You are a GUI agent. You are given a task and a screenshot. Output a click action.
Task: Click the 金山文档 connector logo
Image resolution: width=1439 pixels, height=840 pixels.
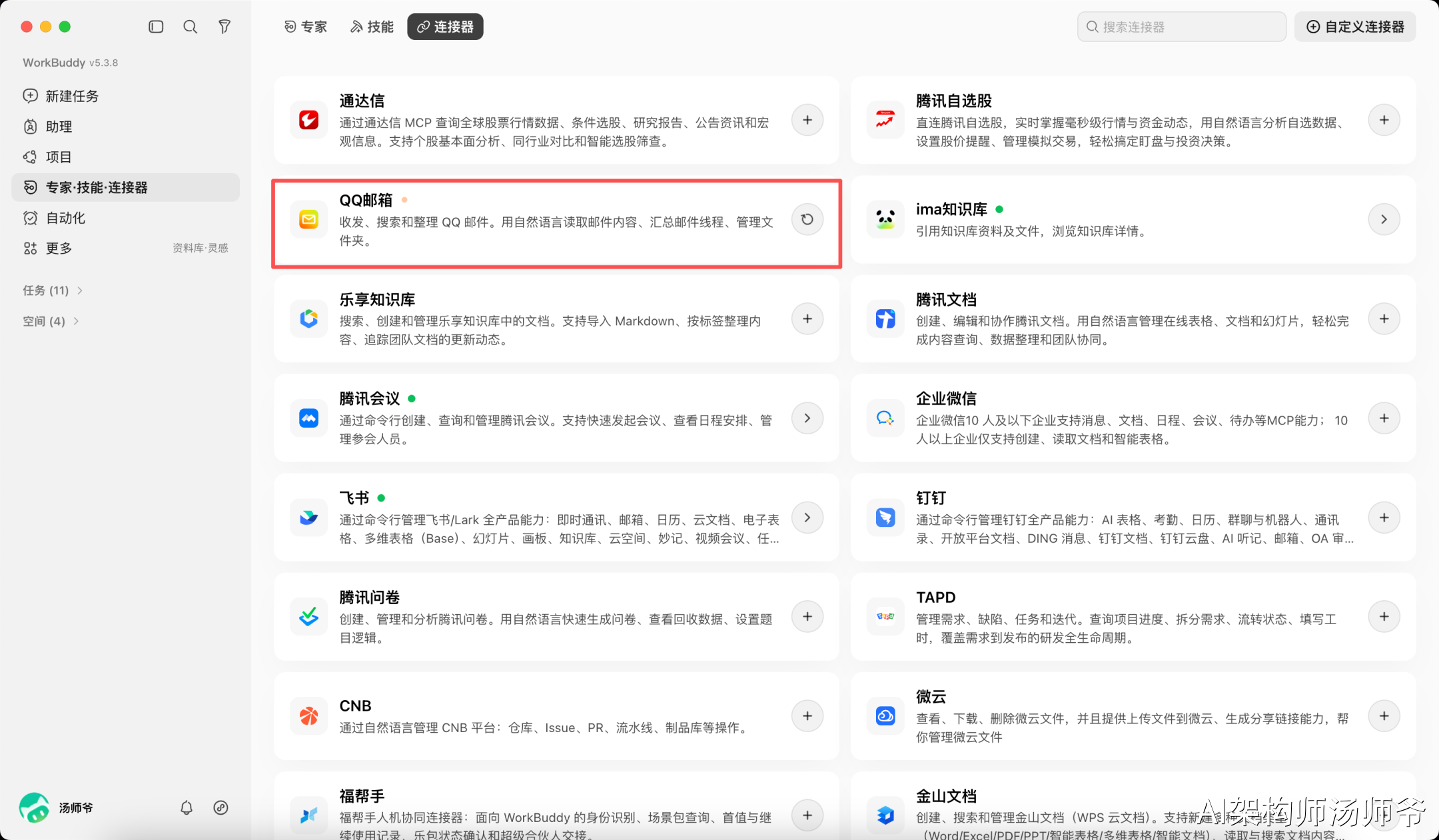click(885, 815)
